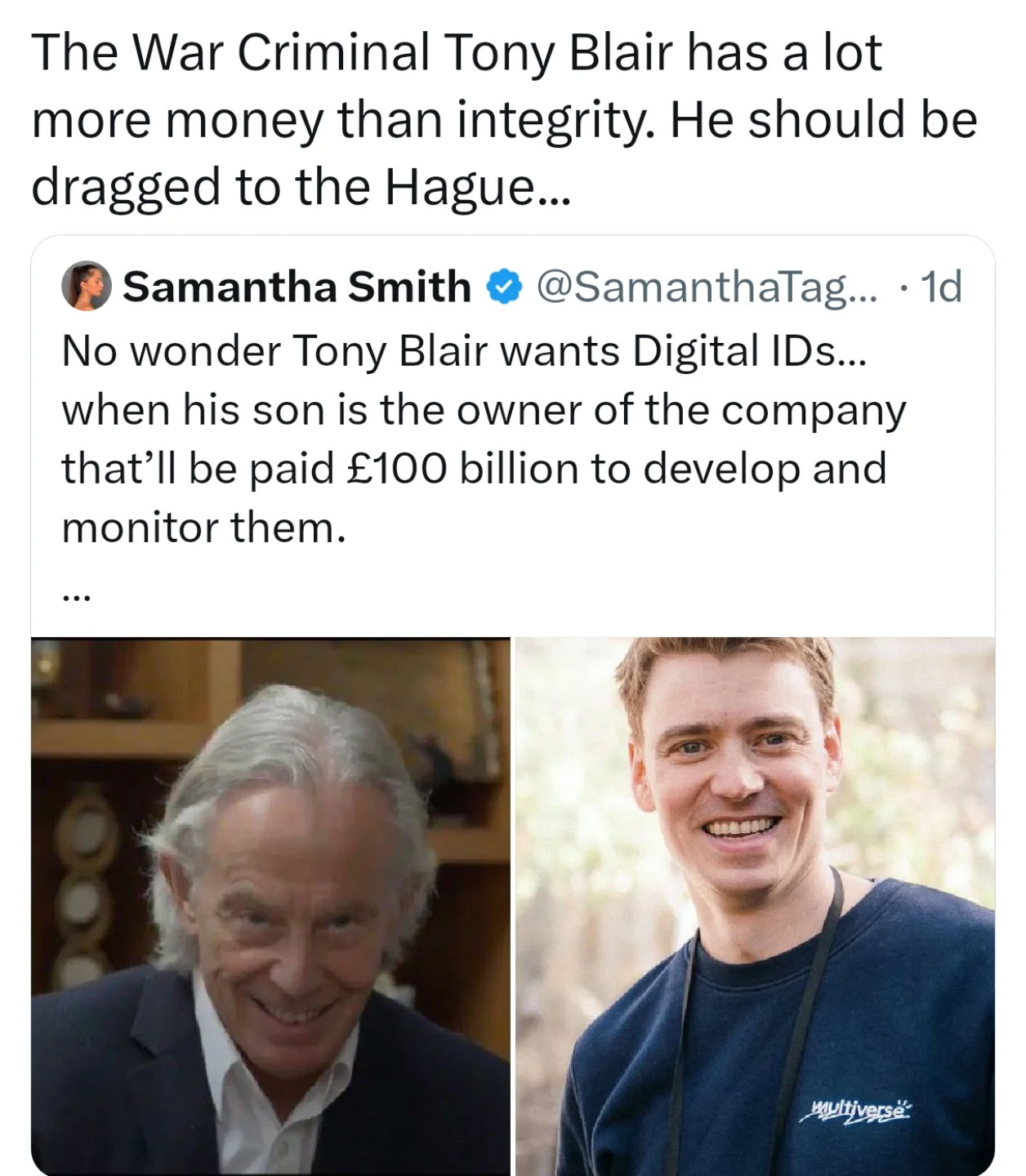
Task: Click Samantha Smith's round profile avatar
Action: pos(87,286)
